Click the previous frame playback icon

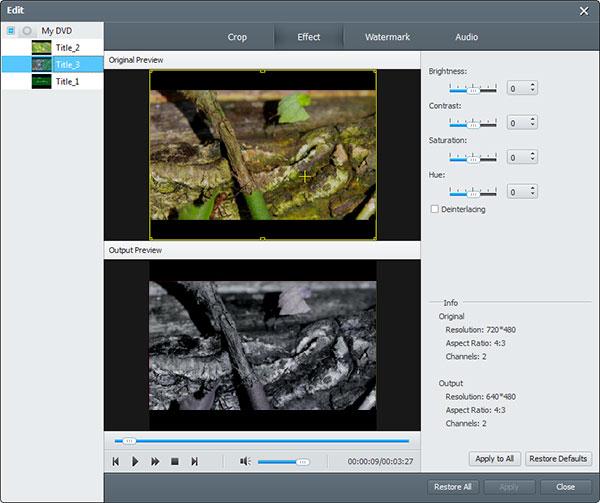point(116,462)
